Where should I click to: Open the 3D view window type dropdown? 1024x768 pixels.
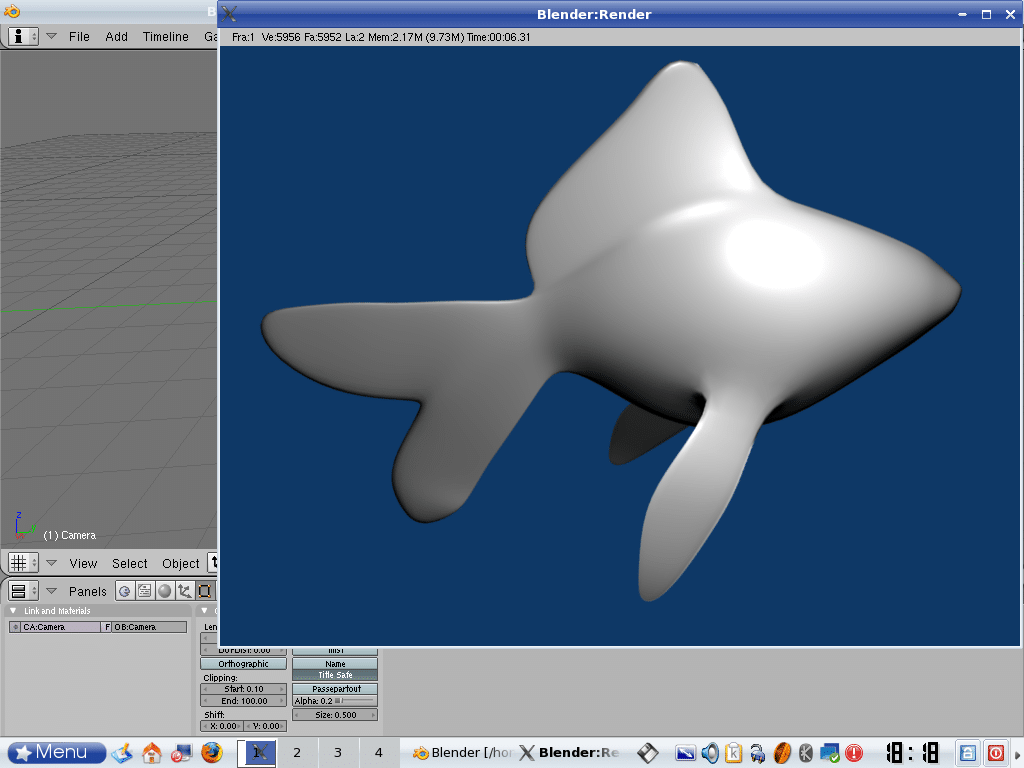tap(24, 563)
